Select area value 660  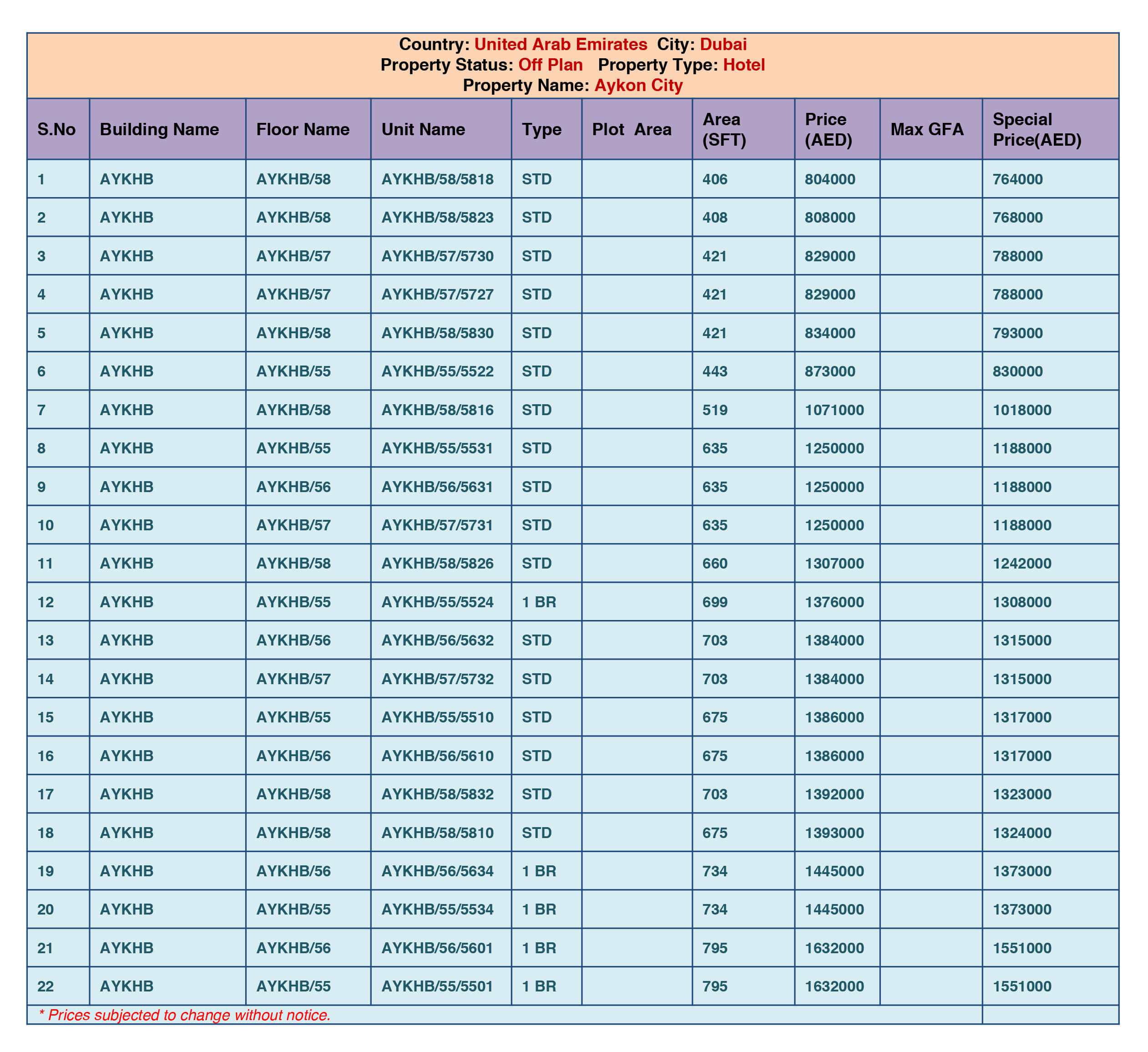tap(743, 563)
